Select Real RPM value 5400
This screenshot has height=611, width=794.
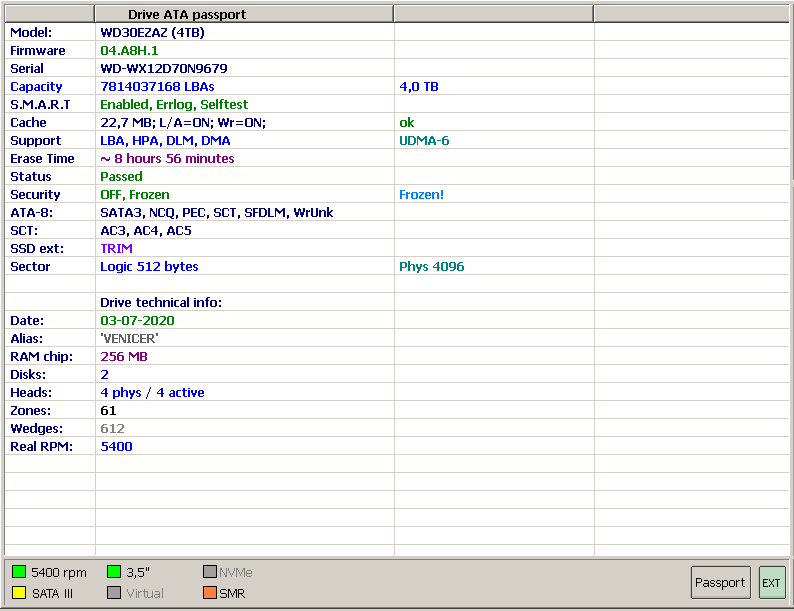coord(116,446)
